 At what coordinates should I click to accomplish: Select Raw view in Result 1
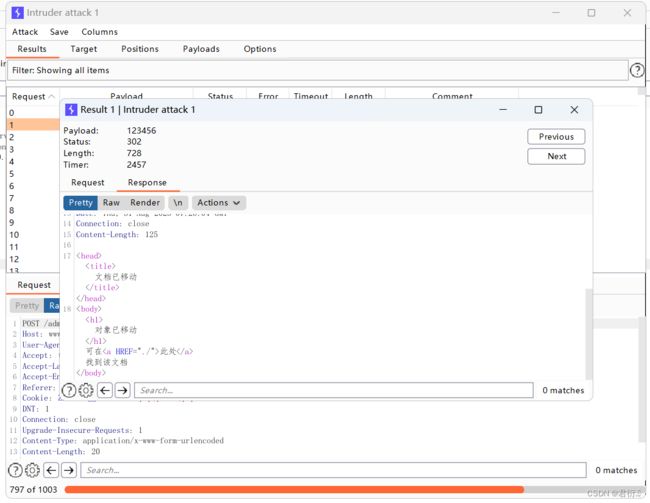tap(112, 203)
